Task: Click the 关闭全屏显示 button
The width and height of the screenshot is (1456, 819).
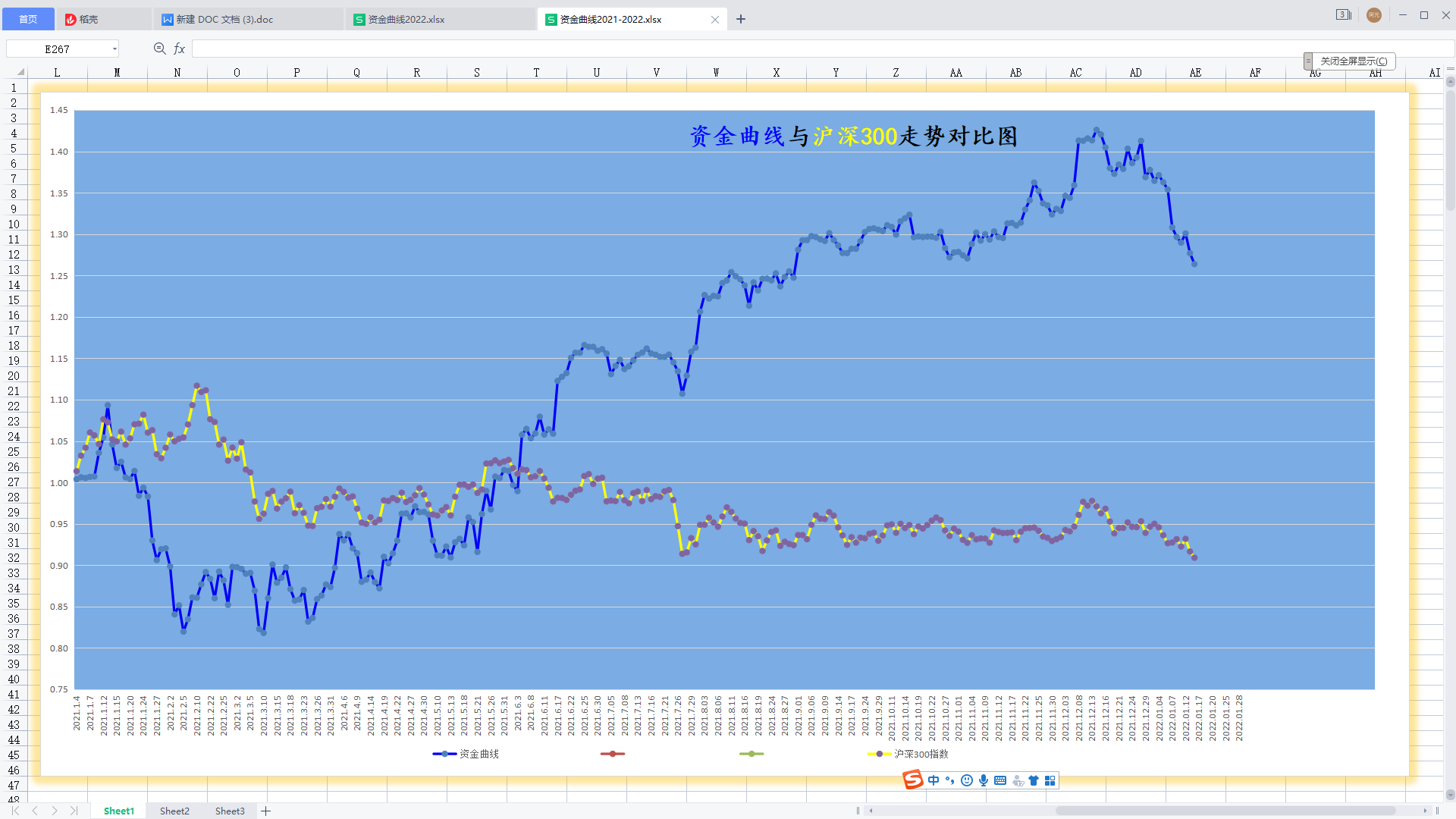Action: 1354,61
